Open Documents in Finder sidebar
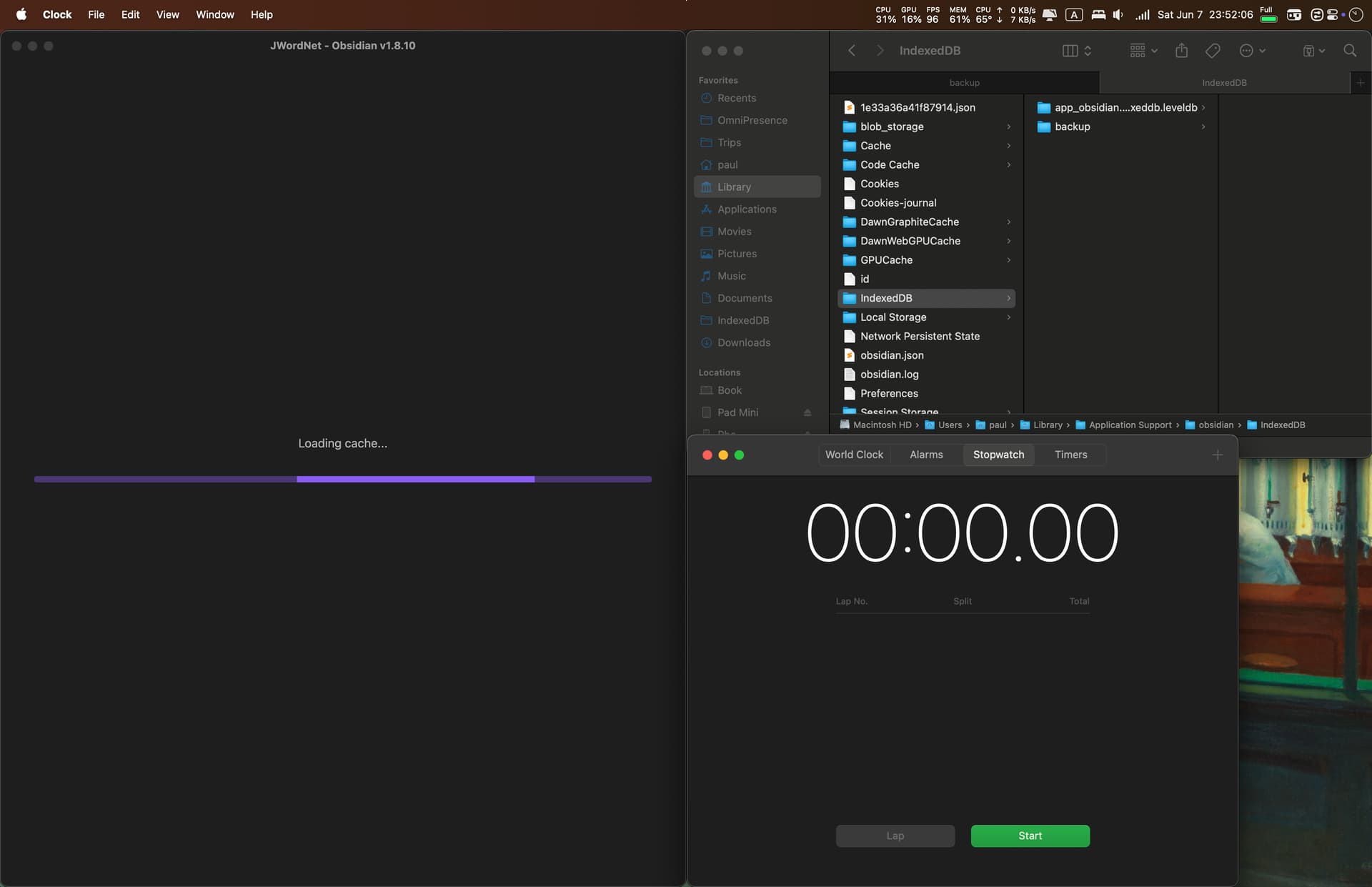 pyautogui.click(x=757, y=298)
